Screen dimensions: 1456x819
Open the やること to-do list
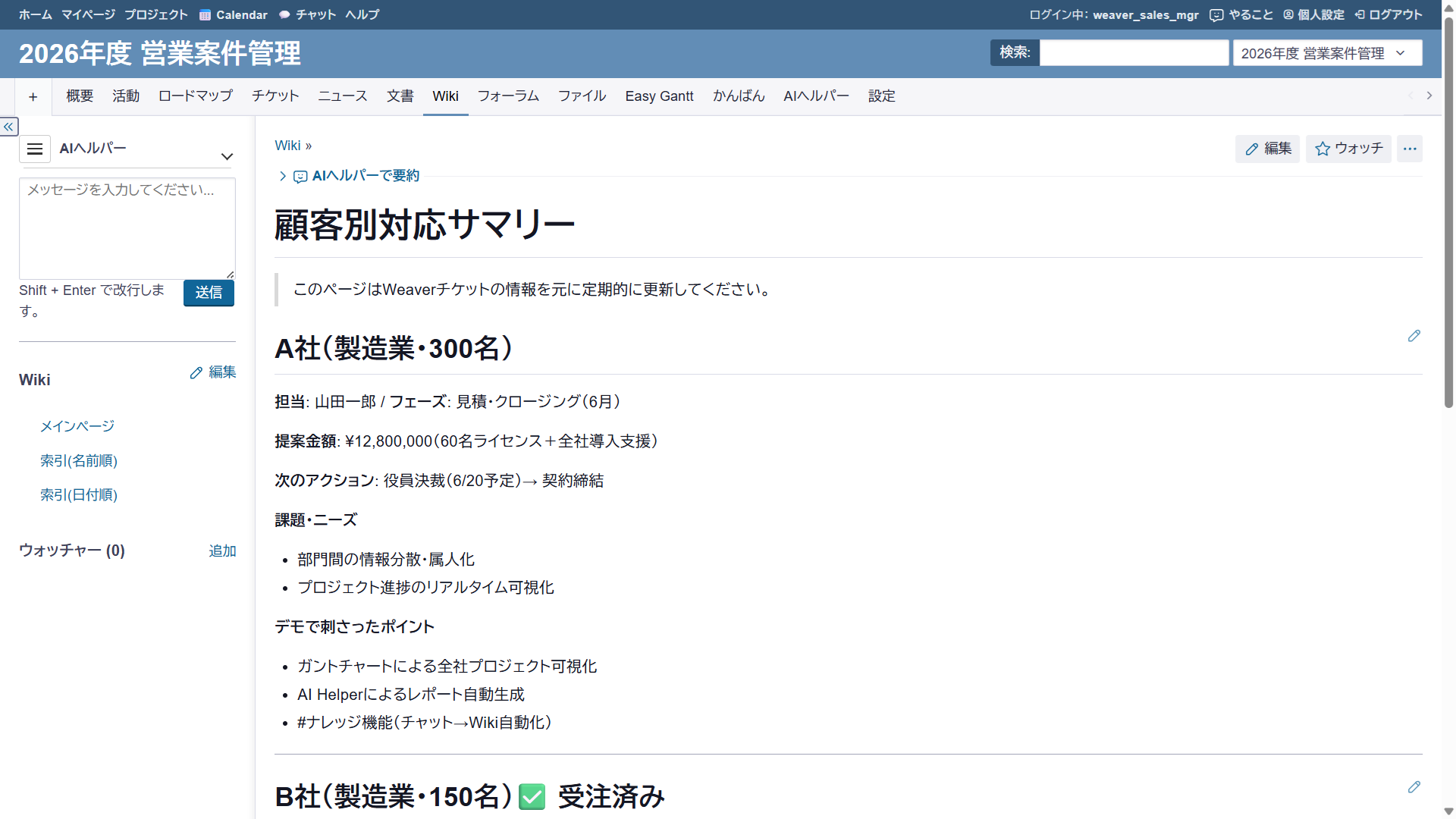coord(1241,14)
